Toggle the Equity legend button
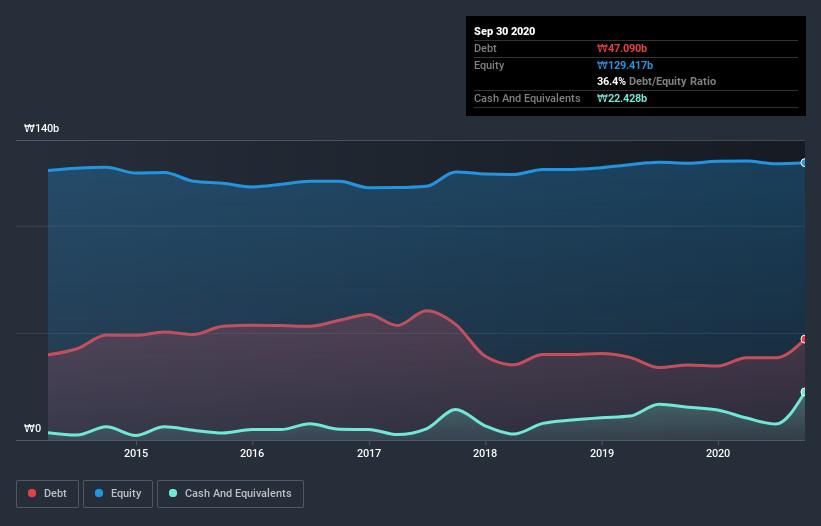Image resolution: width=821 pixels, height=526 pixels. [118, 494]
